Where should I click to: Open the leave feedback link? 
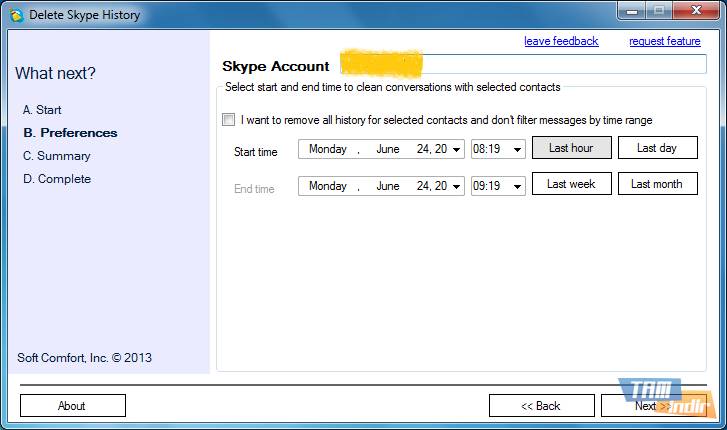point(561,41)
